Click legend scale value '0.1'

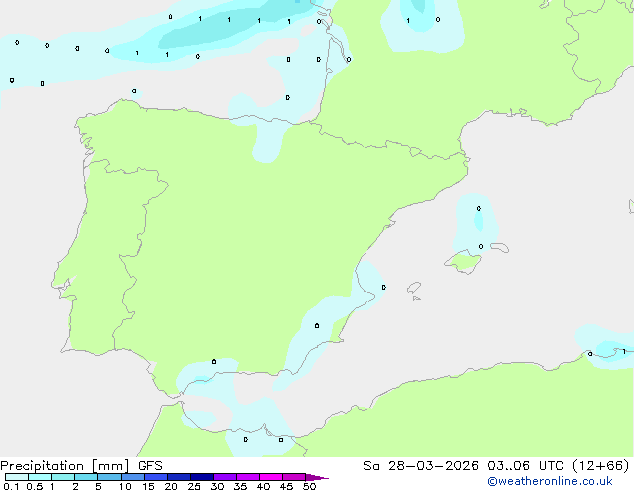click(x=11, y=486)
